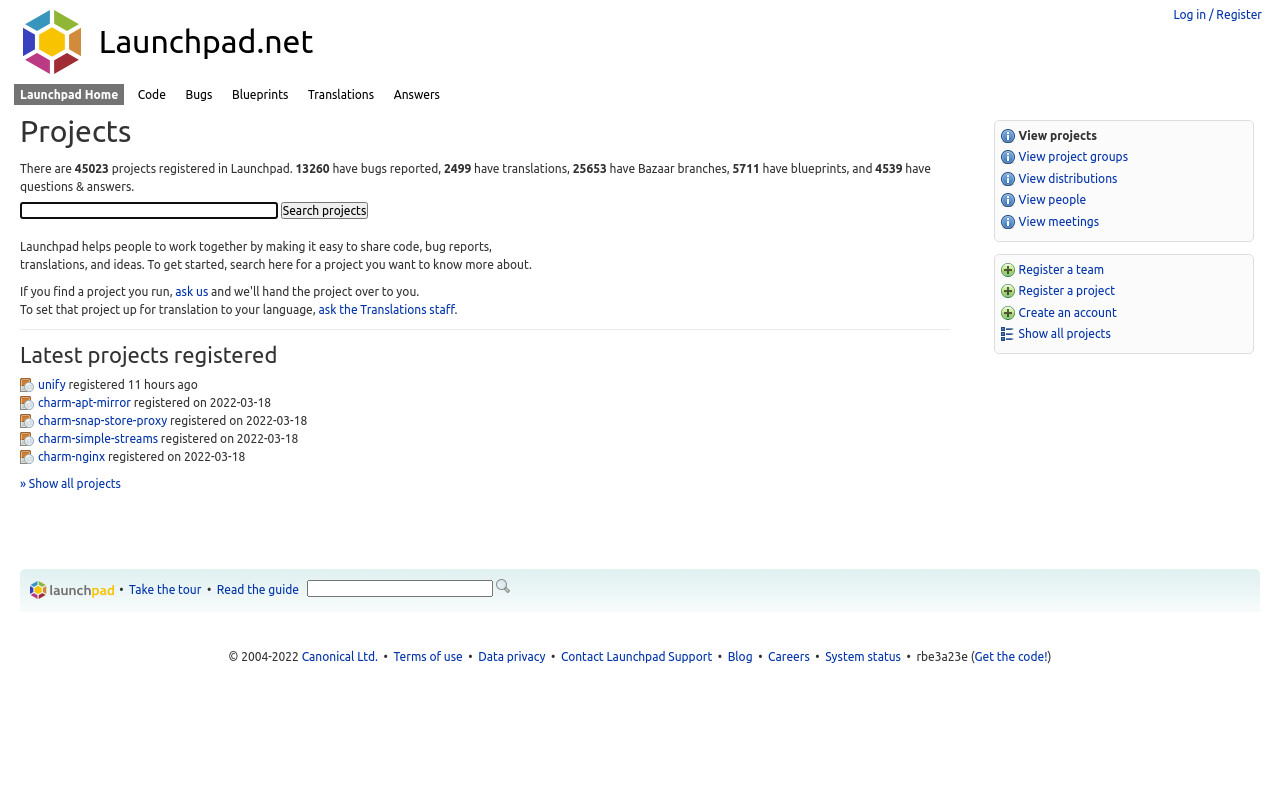Open the Blog footer link
The height and width of the screenshot is (800, 1280).
click(x=740, y=657)
